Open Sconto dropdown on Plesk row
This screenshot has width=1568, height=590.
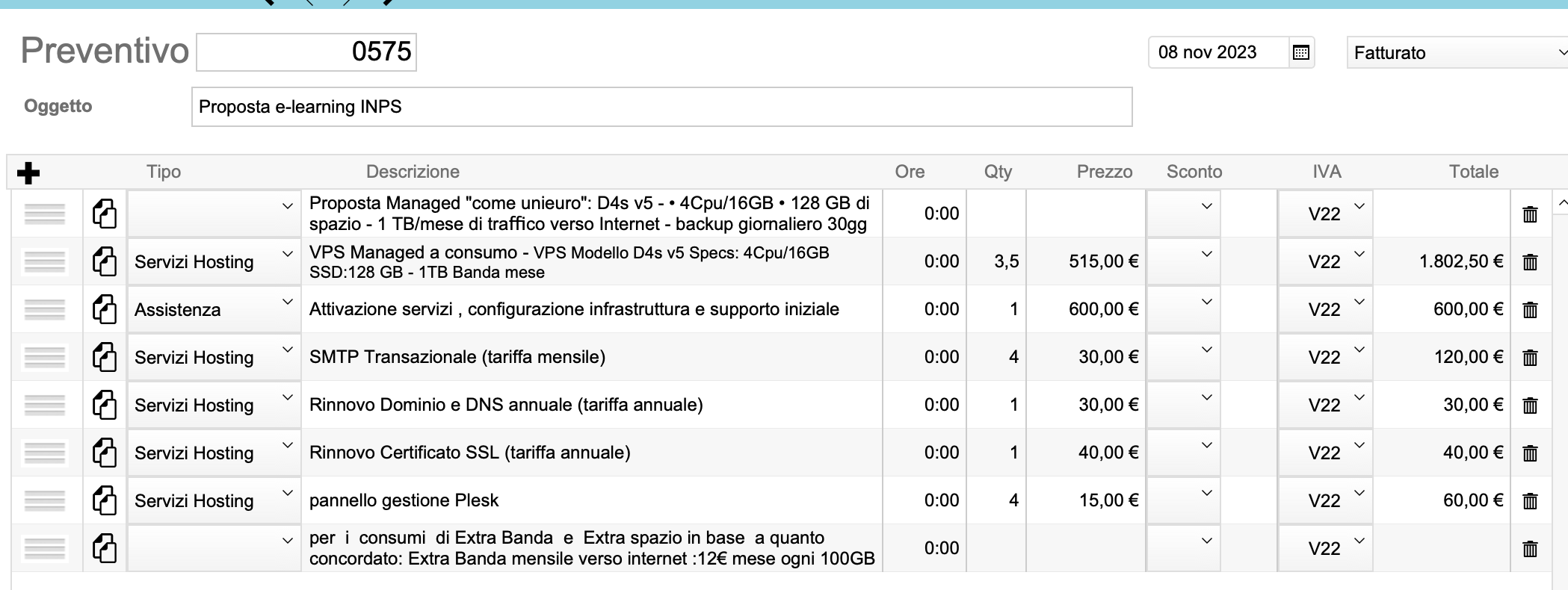1184,500
